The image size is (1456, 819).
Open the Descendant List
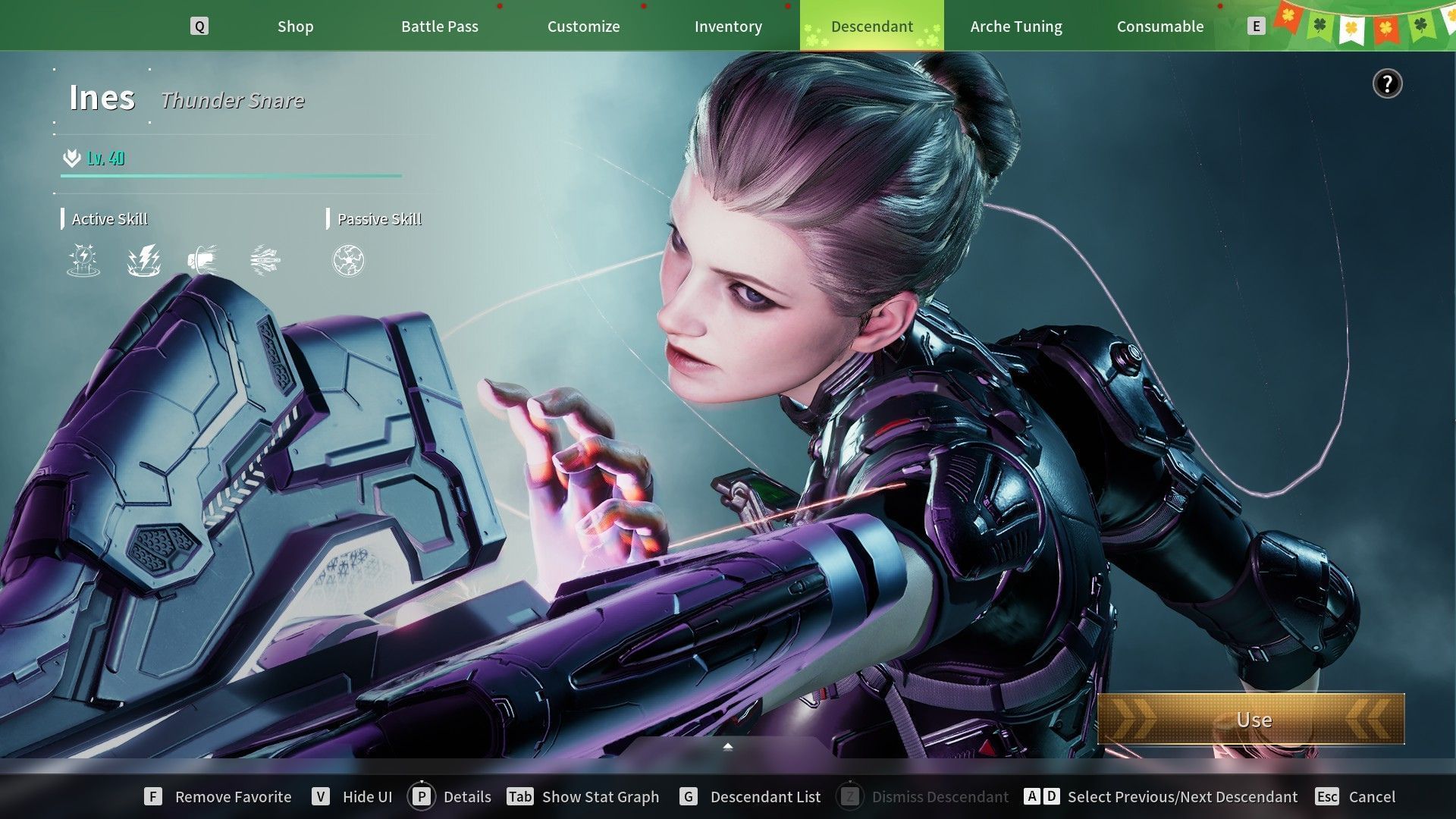751,797
